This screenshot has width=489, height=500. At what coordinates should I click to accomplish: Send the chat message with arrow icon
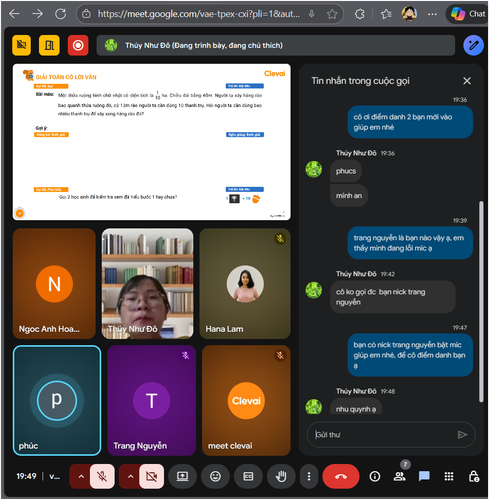[x=462, y=435]
